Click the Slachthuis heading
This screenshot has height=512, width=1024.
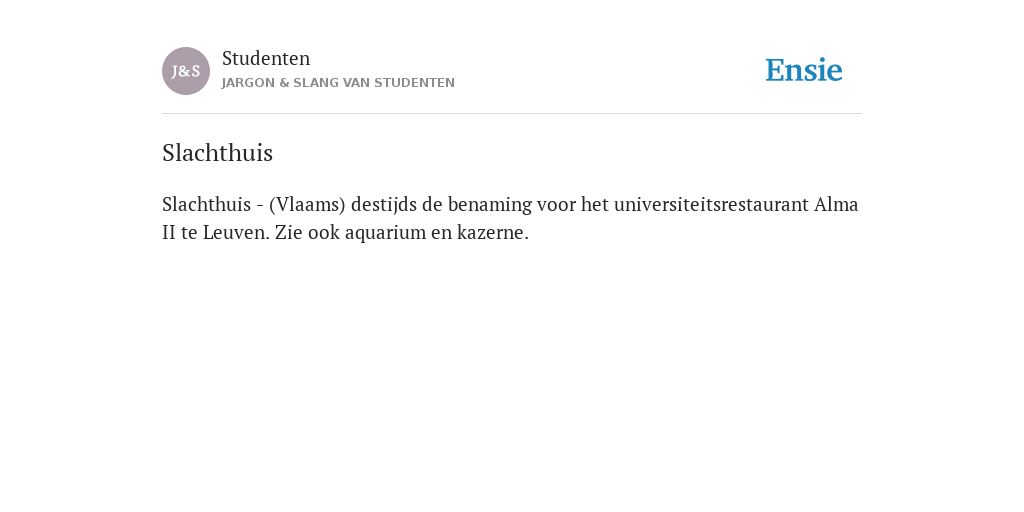tap(217, 153)
